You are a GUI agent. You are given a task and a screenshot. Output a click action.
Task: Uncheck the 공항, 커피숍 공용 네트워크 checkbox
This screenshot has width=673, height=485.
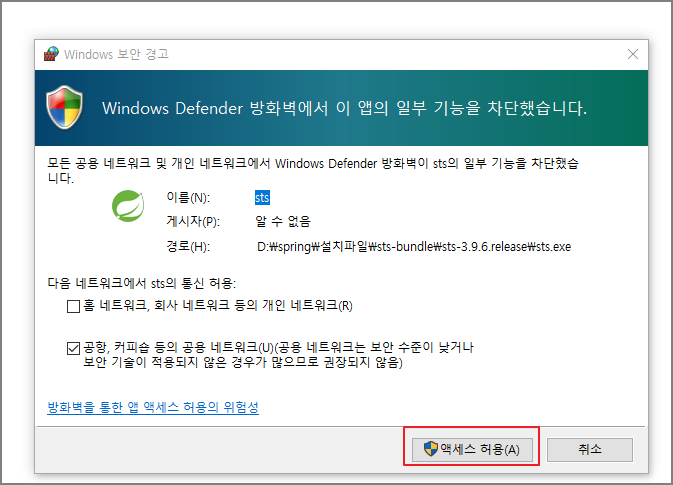tap(73, 348)
